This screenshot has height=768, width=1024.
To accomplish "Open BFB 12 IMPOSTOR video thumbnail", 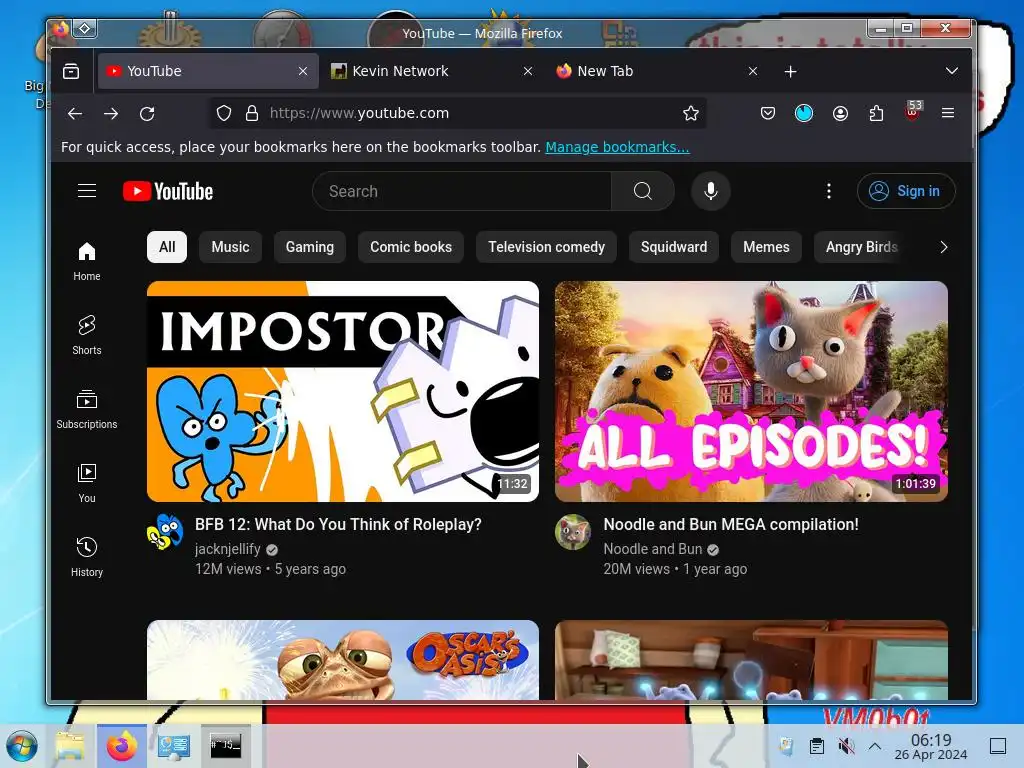I will click(343, 391).
